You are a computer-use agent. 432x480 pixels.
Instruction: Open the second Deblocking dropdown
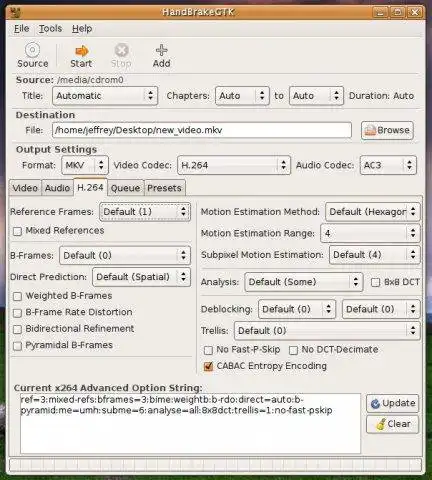coord(381,309)
